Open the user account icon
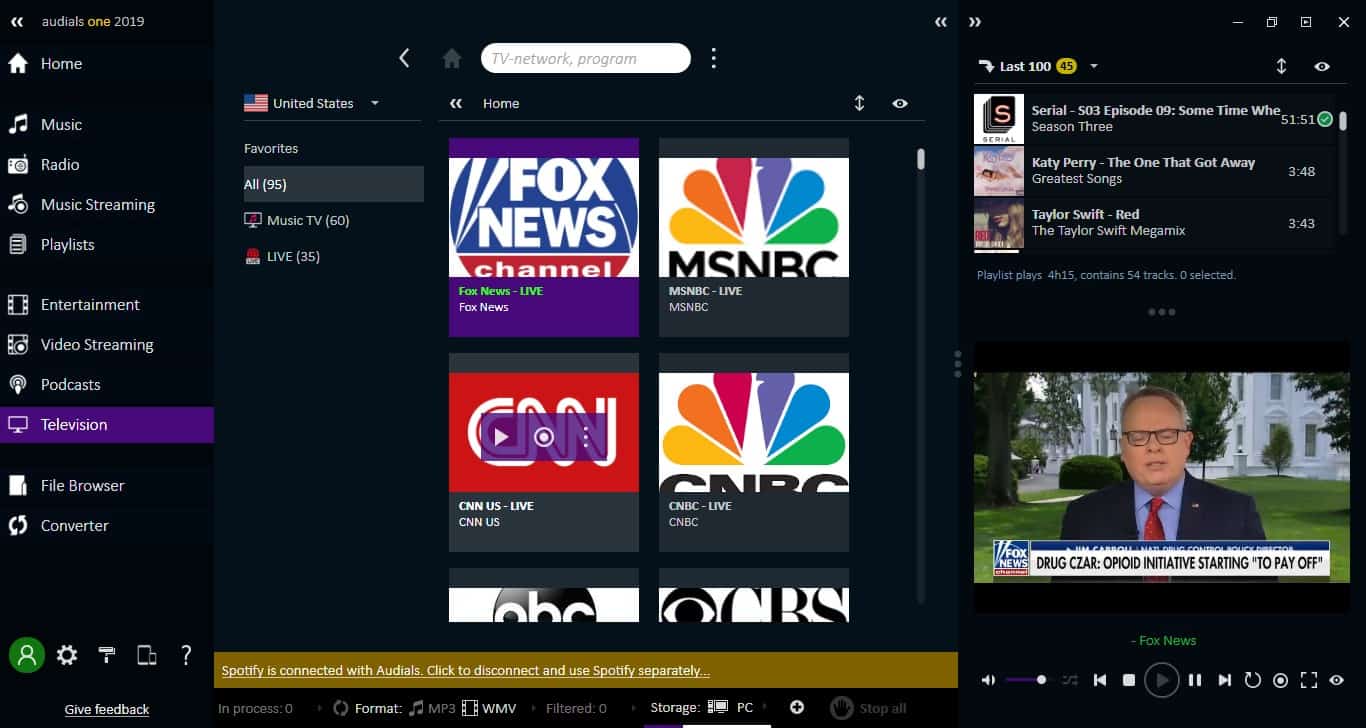1366x728 pixels. (27, 655)
